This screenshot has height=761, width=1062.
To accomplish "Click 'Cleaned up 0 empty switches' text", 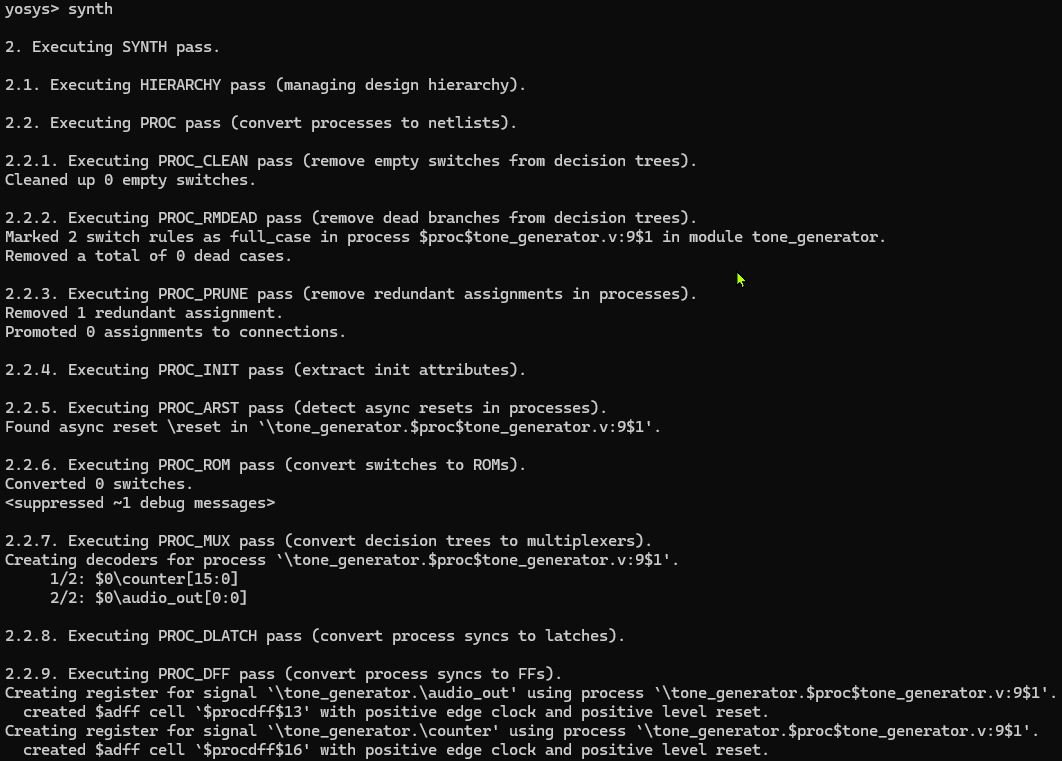I will tap(130, 180).
